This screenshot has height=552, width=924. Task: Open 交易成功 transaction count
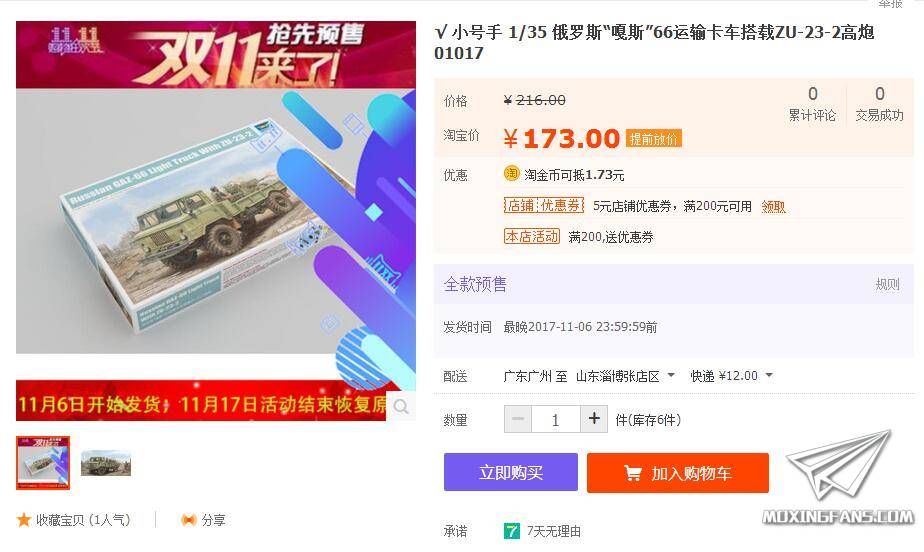pos(880,104)
